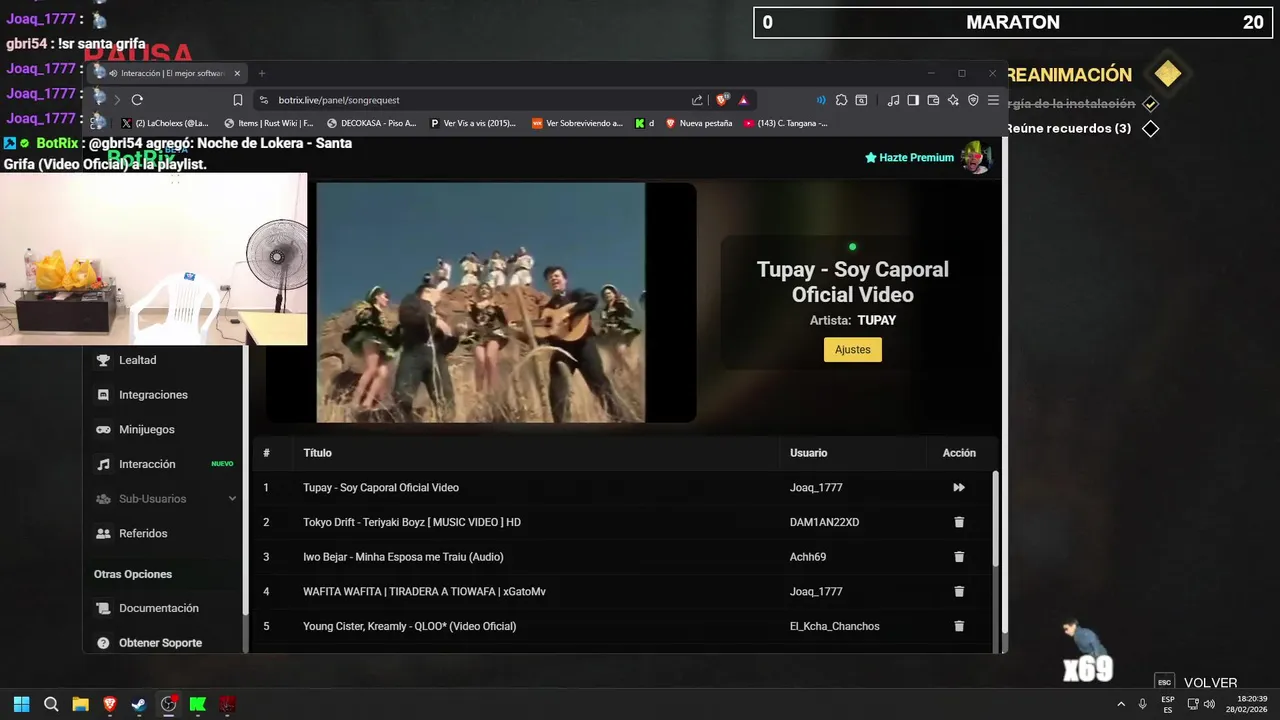Click the taskbar volume speaker icon

point(1209,704)
